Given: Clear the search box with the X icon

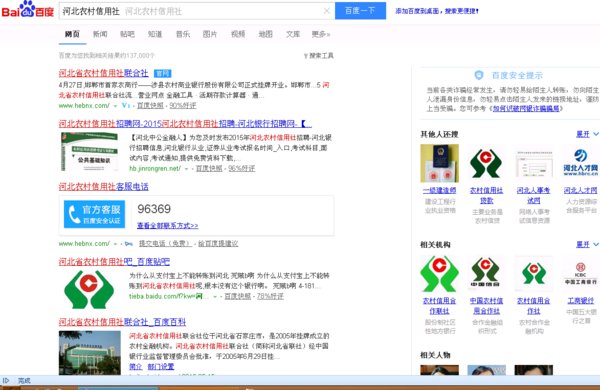Looking at the screenshot, I should 326,11.
